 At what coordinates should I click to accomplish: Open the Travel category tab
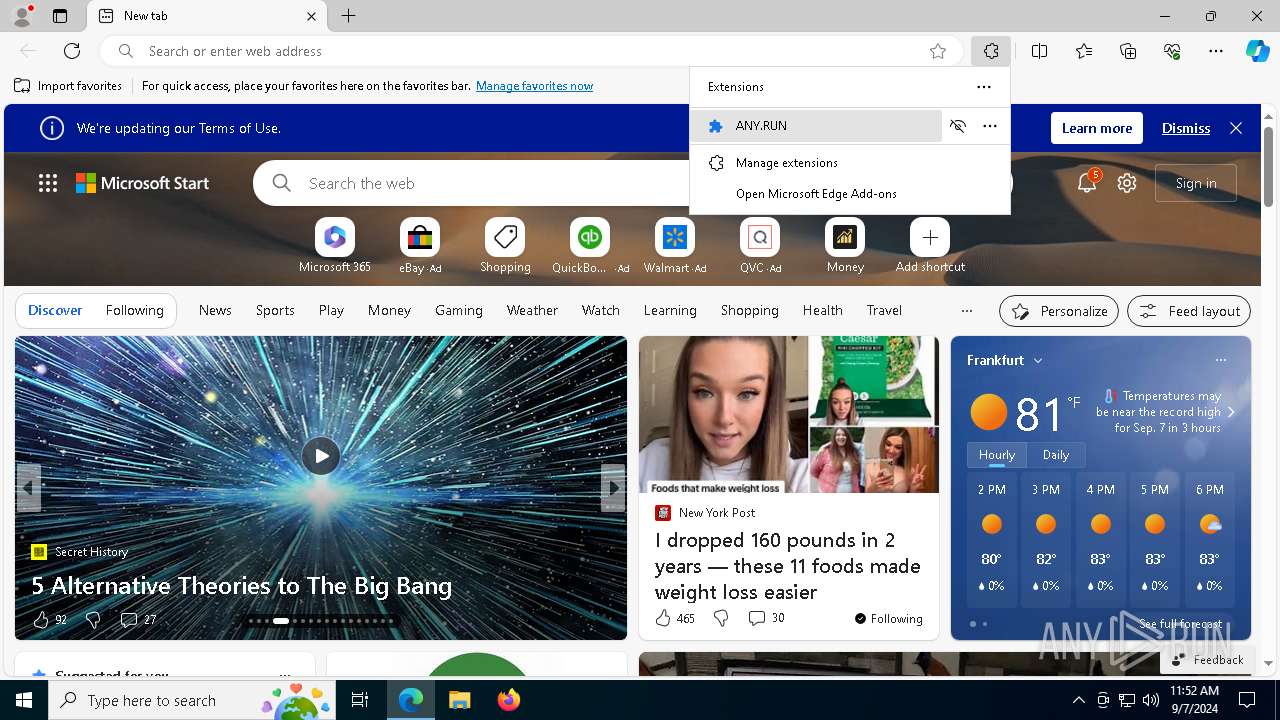click(884, 311)
